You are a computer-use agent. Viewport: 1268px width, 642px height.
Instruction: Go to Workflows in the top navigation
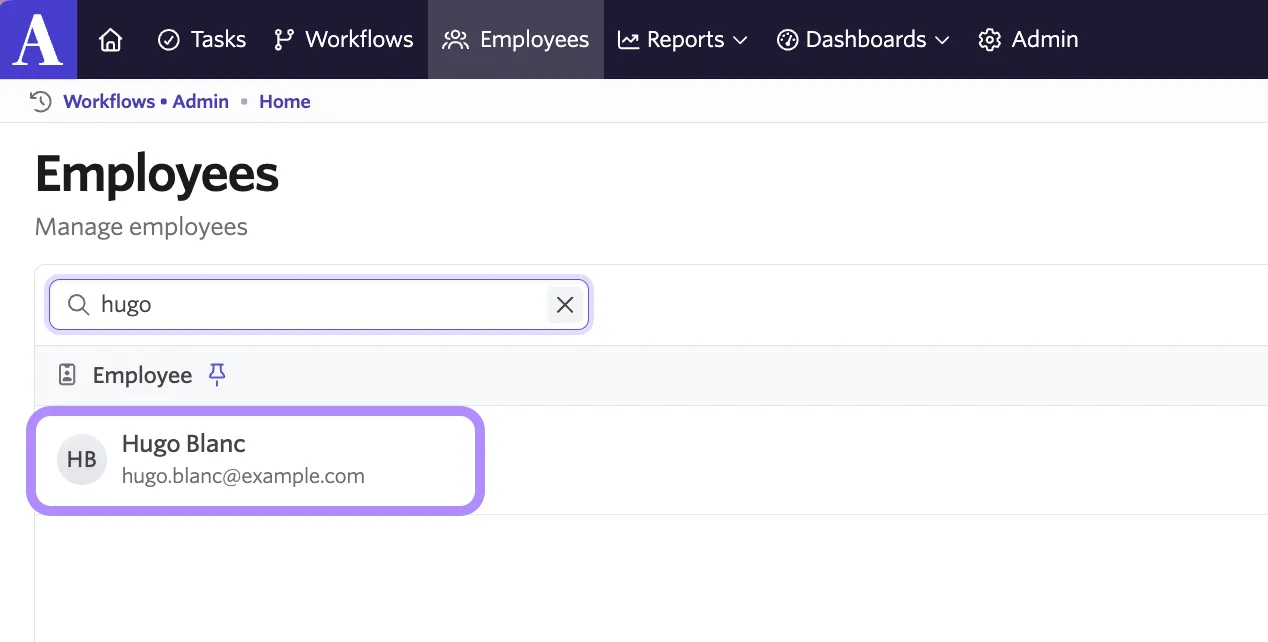[343, 40]
